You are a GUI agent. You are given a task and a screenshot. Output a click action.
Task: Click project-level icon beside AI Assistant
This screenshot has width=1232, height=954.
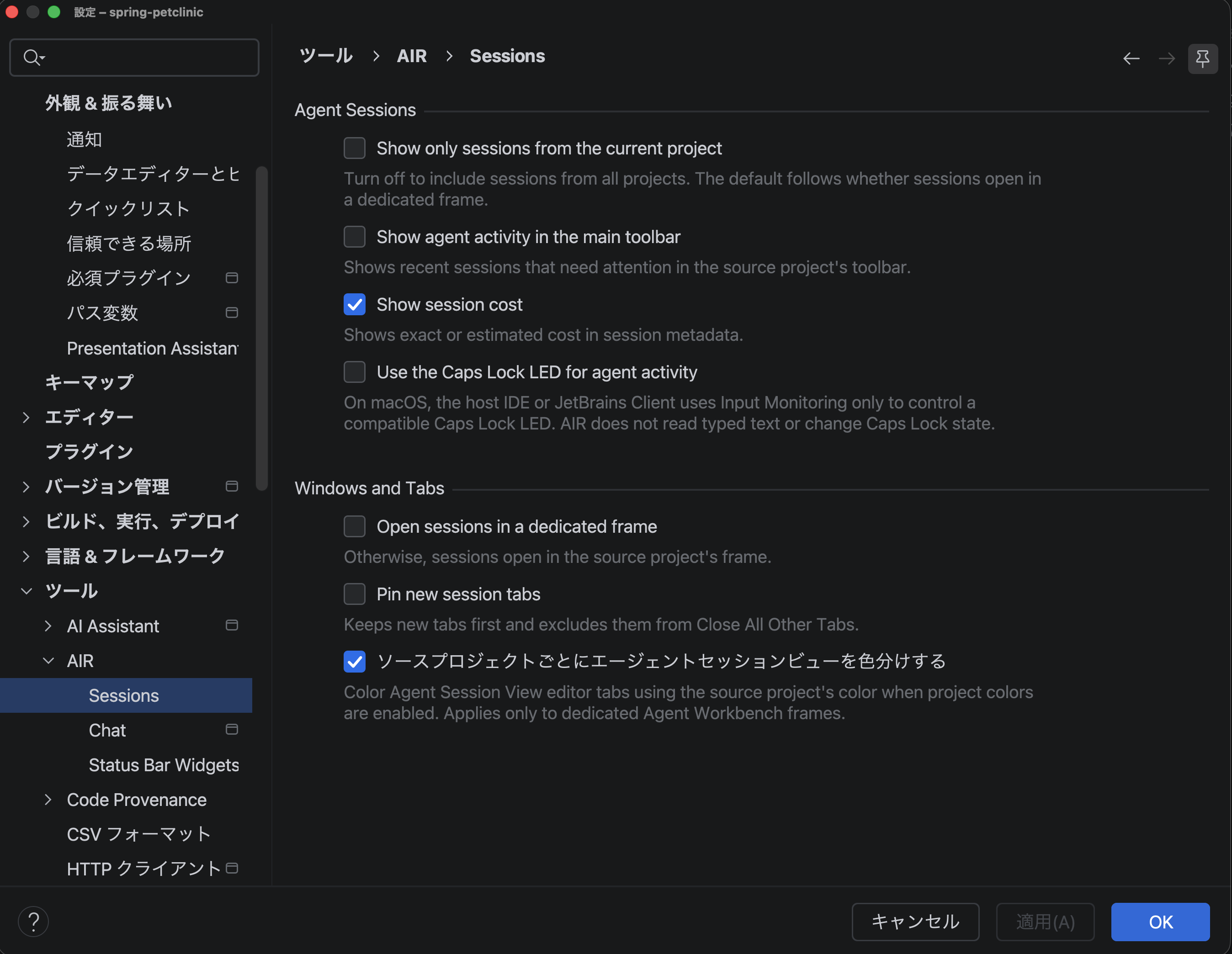point(231,625)
